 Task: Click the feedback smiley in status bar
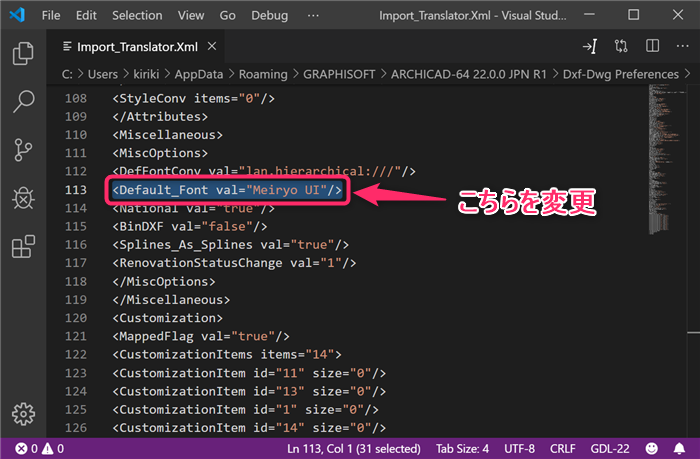click(652, 448)
